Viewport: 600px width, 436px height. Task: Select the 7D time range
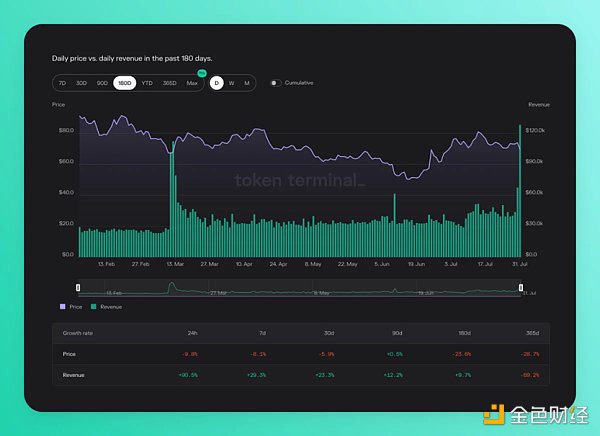point(62,83)
